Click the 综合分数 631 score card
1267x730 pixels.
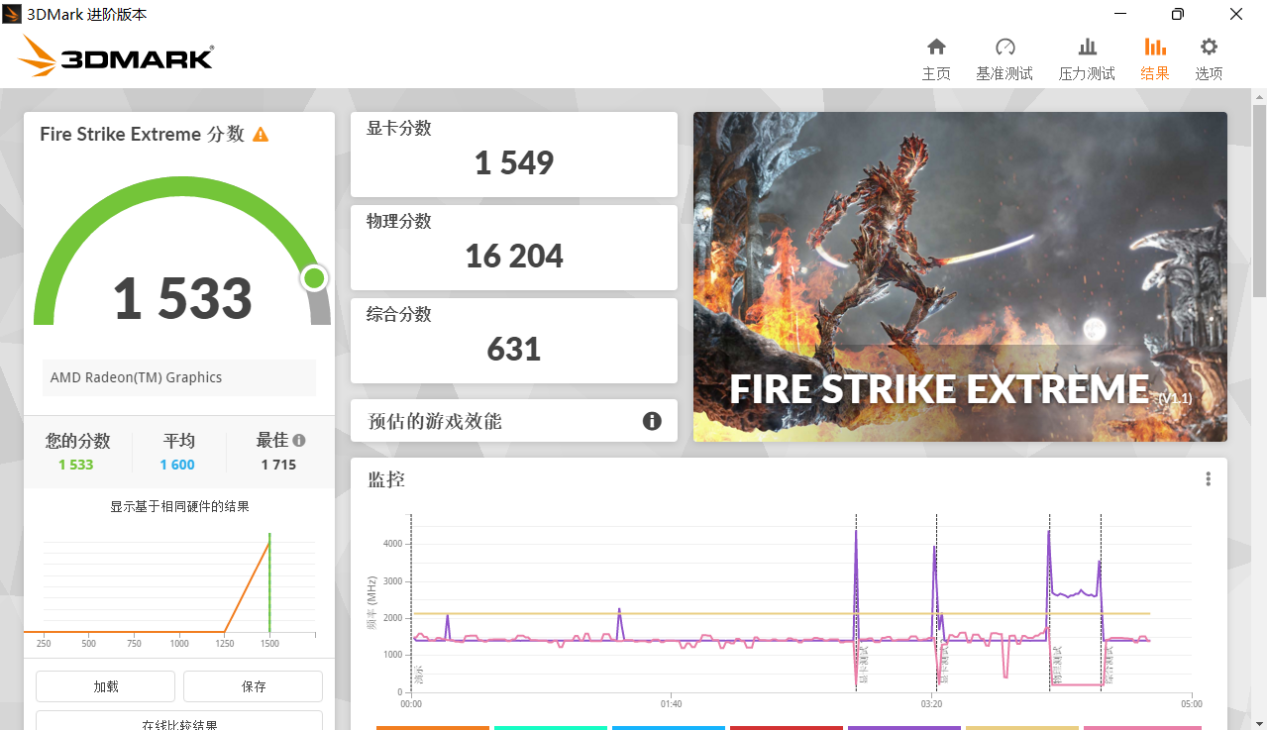(x=514, y=340)
